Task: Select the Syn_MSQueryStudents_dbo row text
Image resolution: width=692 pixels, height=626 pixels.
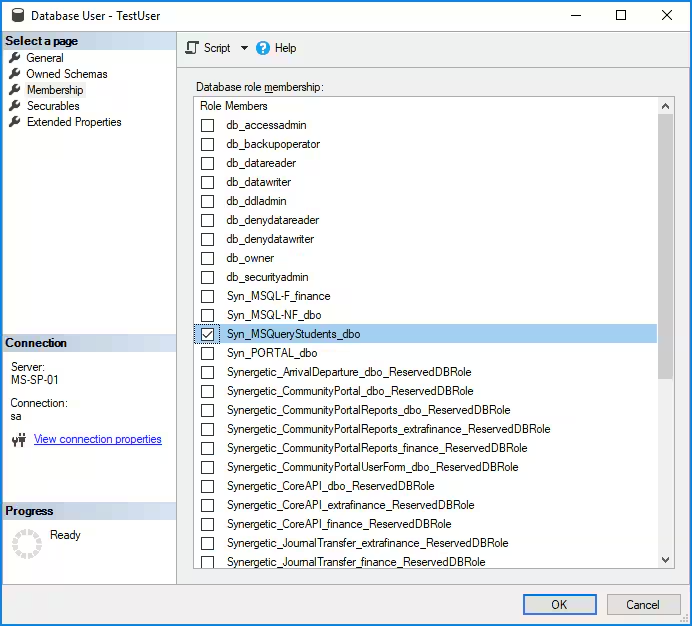Action: (293, 334)
